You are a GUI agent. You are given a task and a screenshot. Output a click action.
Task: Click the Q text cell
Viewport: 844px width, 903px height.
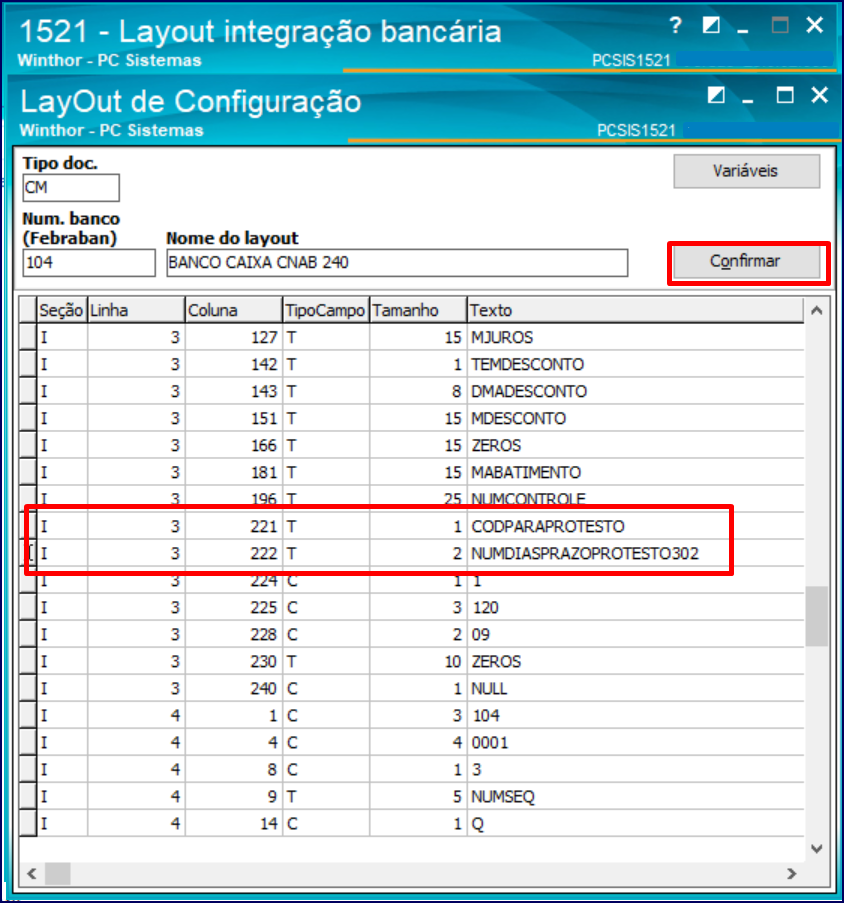click(636, 825)
